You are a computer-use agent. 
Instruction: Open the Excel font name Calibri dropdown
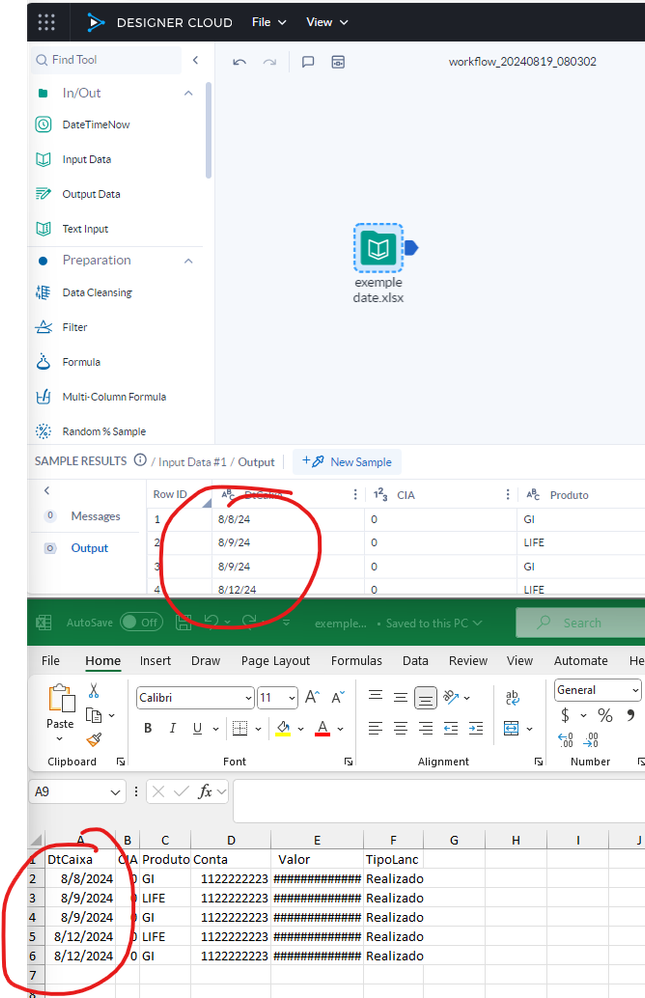248,698
